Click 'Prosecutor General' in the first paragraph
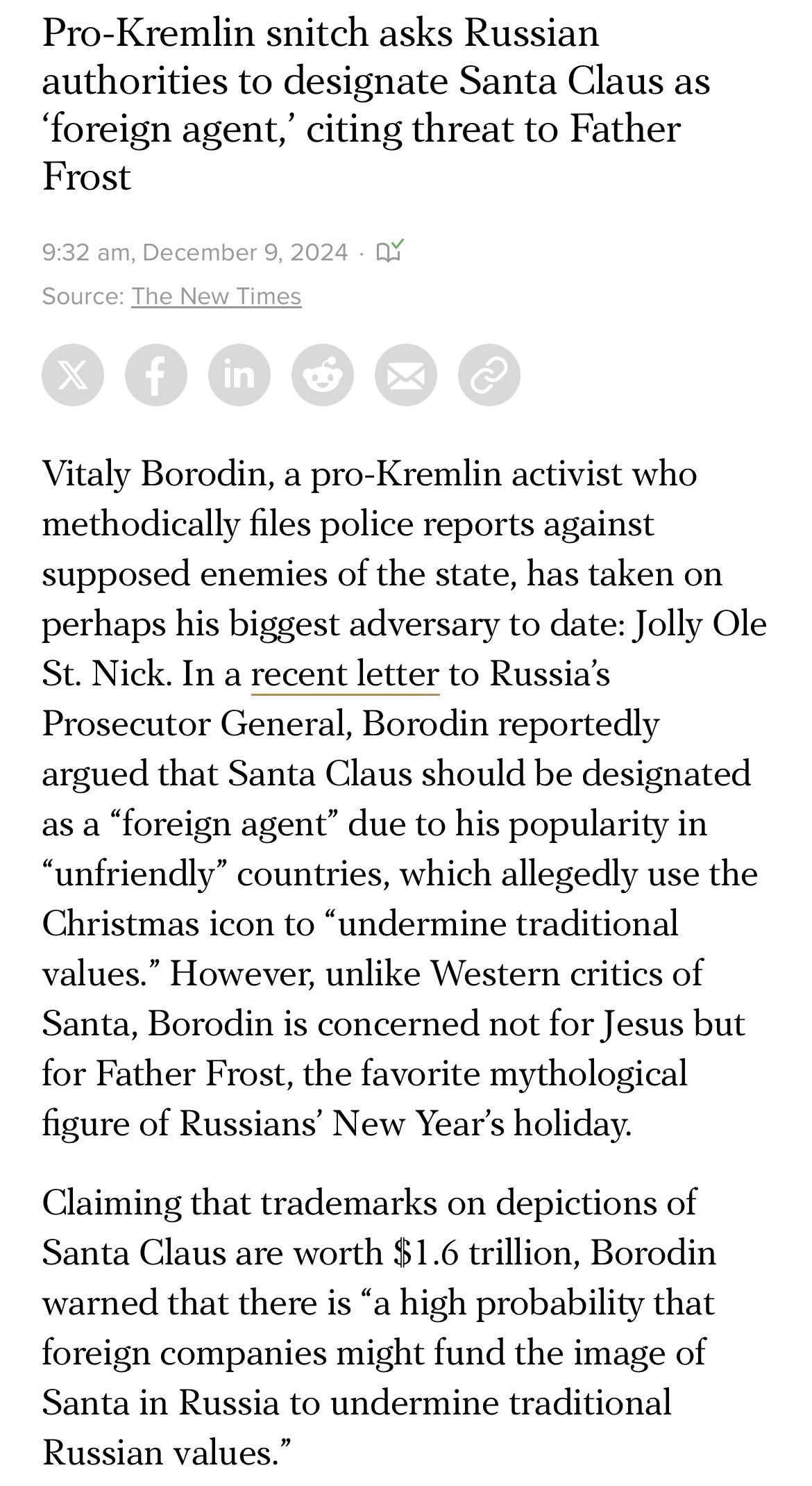812x1486 pixels. [x=193, y=724]
